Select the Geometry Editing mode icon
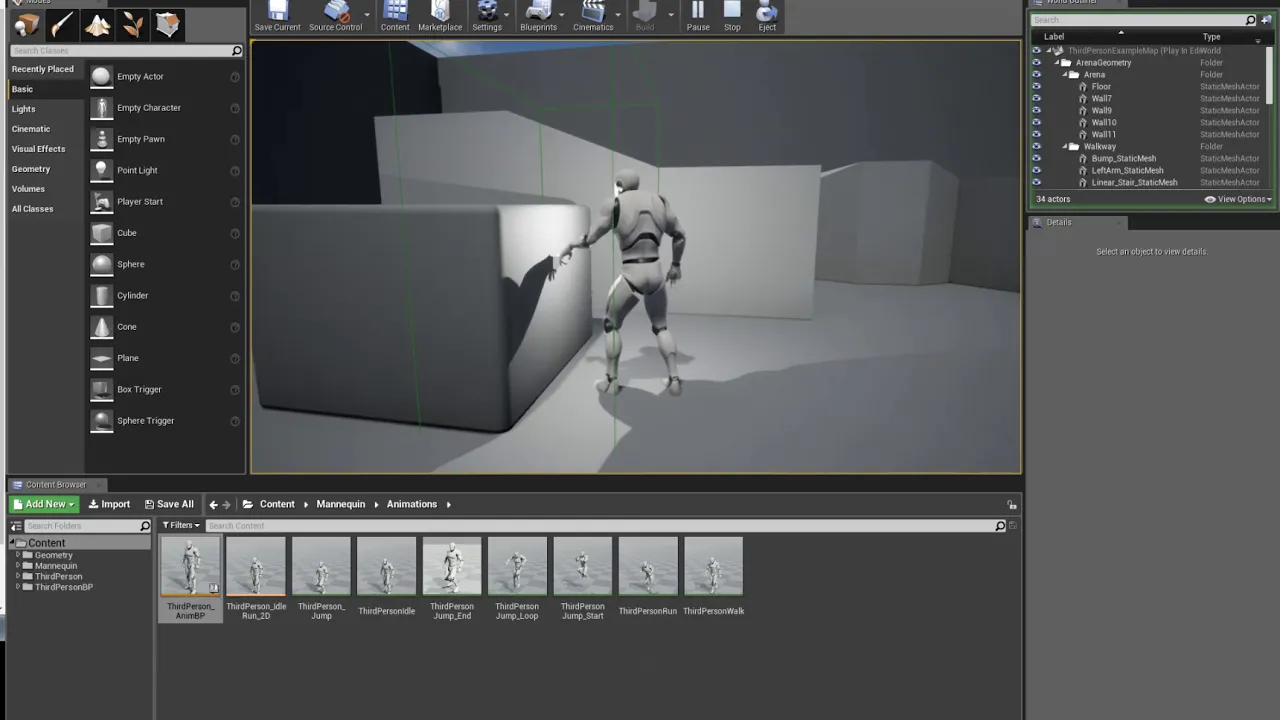 pos(167,25)
